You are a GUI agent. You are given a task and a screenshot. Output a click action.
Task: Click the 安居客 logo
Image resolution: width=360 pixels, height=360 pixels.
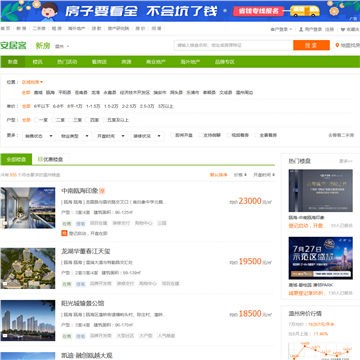[x=13, y=46]
